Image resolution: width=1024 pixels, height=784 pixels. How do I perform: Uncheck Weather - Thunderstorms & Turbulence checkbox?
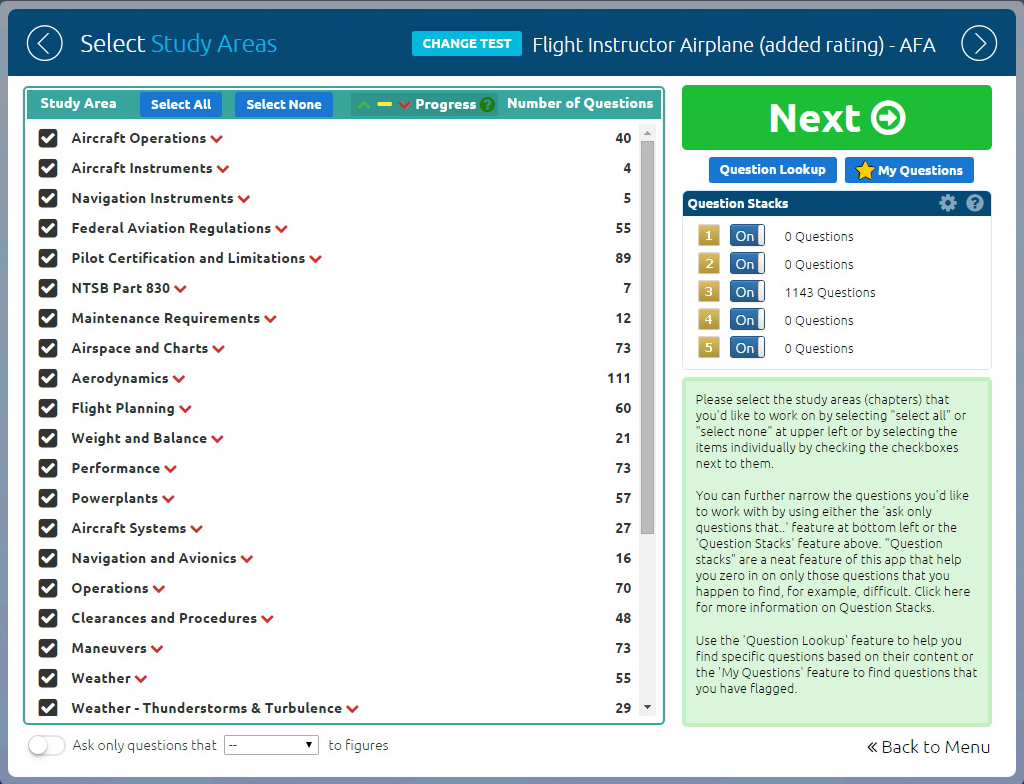(x=48, y=708)
